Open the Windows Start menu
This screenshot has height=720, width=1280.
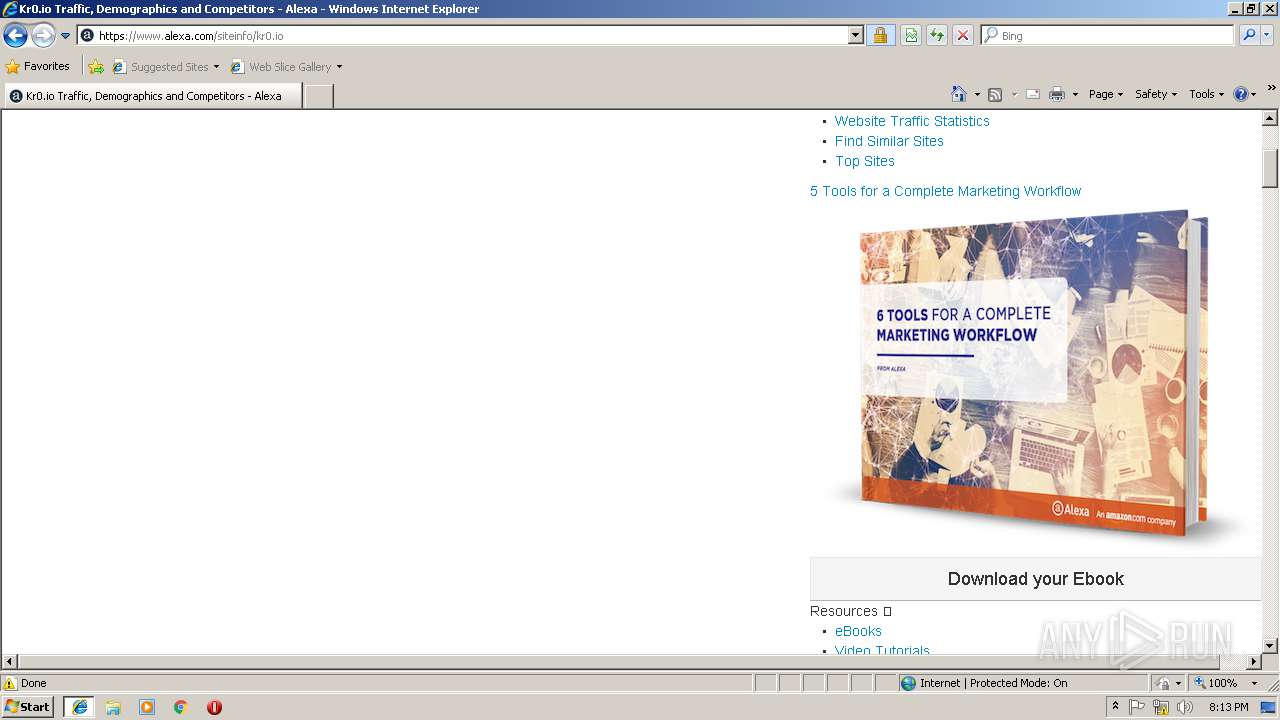(28, 707)
